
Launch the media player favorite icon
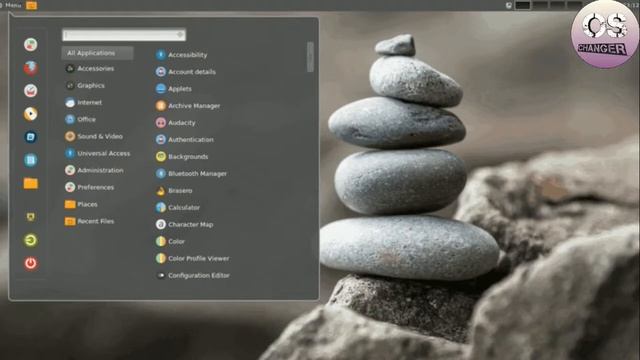point(31,114)
